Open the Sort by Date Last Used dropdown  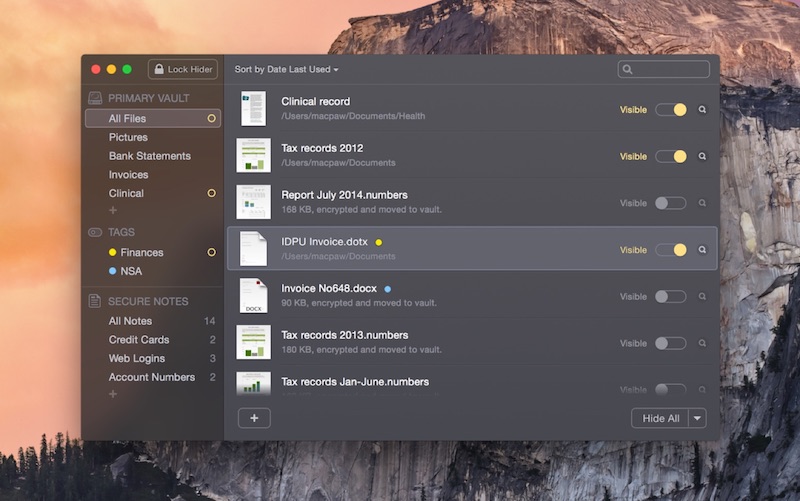pyautogui.click(x=286, y=70)
